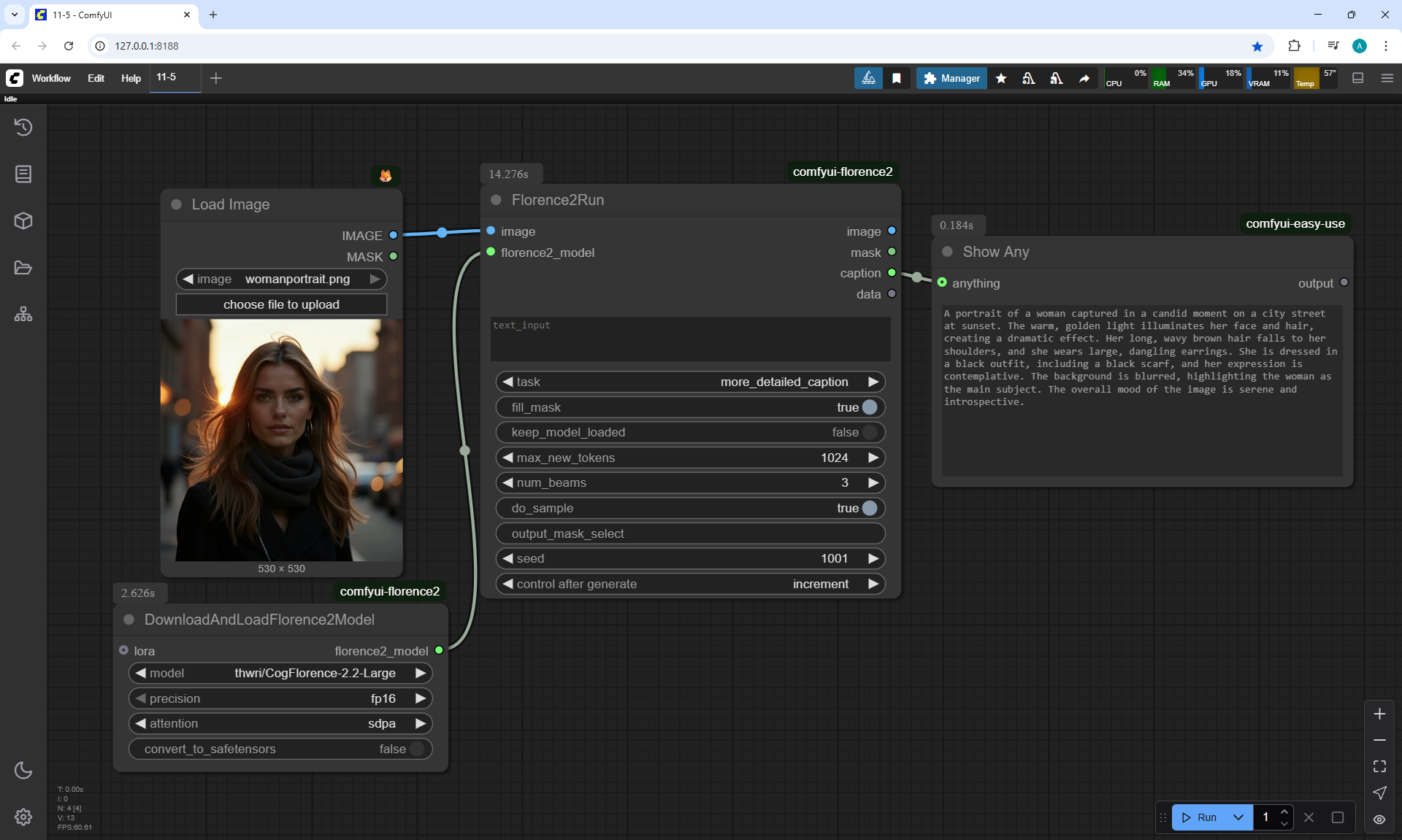Open the workflows folder sidebar icon
The width and height of the screenshot is (1402, 840).
pos(23,268)
